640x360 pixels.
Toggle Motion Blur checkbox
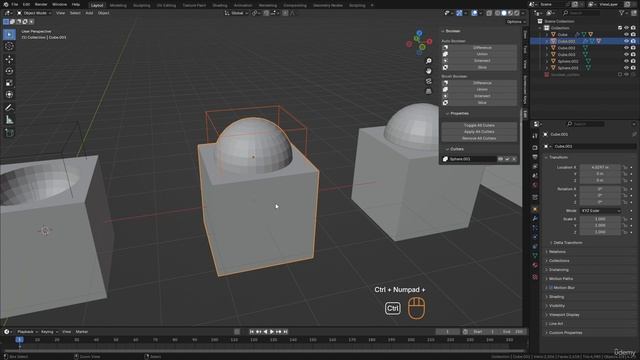click(551, 288)
